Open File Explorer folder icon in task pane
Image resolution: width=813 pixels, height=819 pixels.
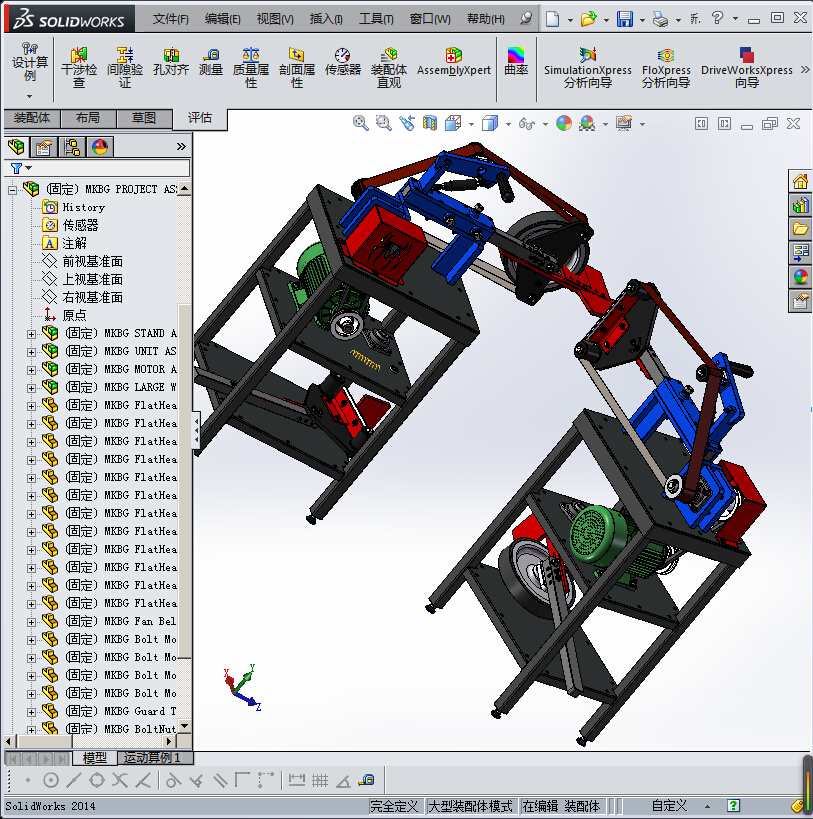799,229
